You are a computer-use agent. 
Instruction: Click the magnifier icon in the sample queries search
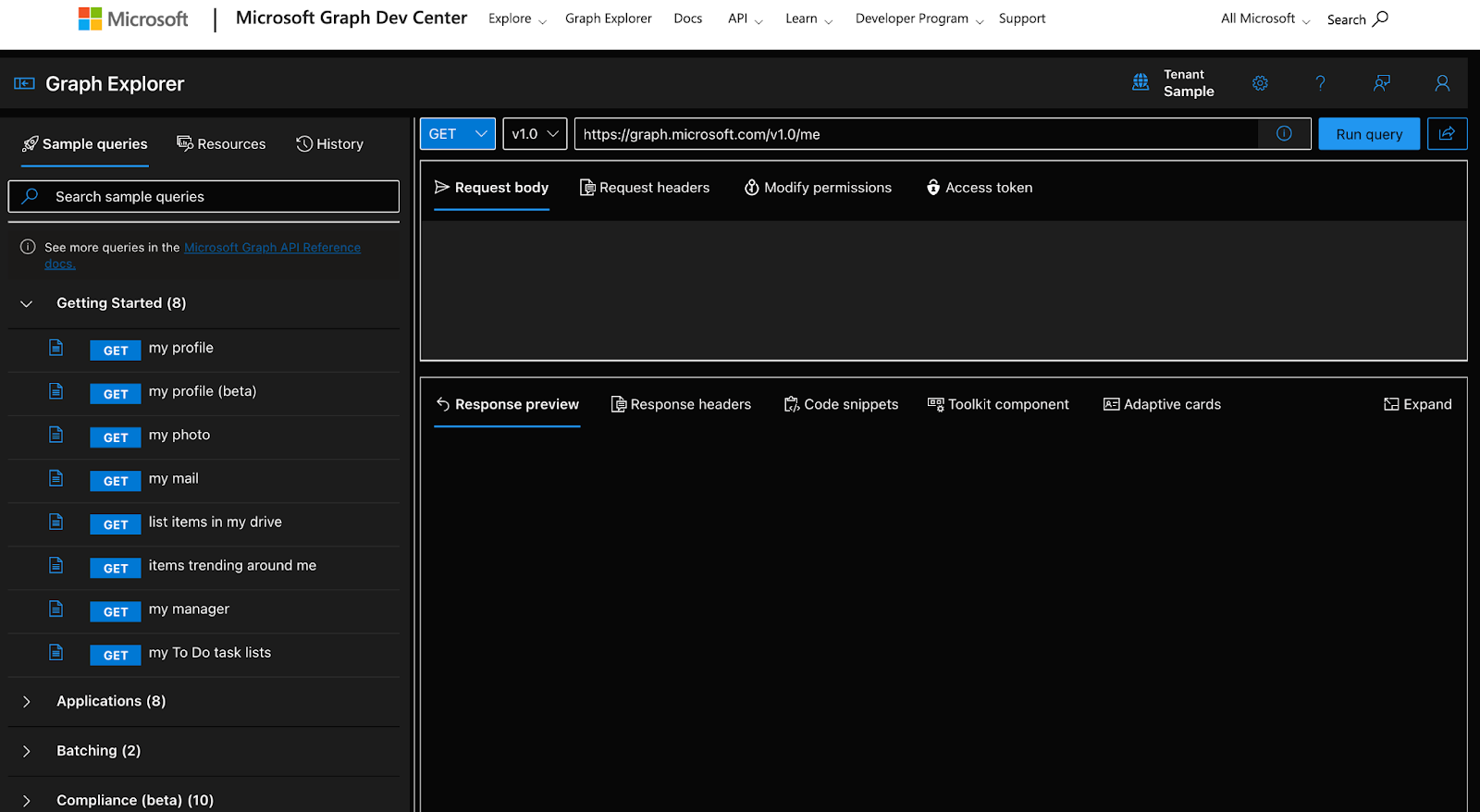click(30, 196)
